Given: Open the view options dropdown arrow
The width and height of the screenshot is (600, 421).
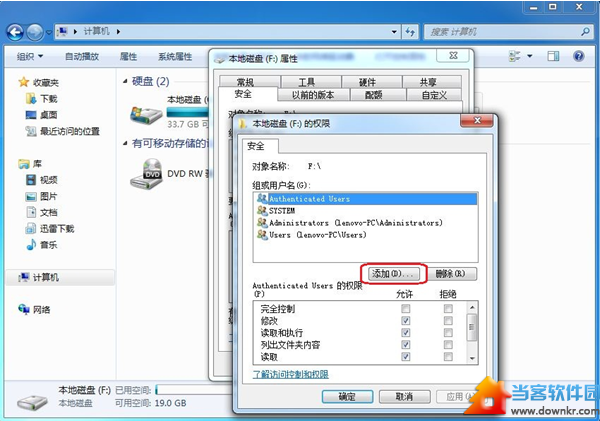Looking at the screenshot, I should 530,56.
